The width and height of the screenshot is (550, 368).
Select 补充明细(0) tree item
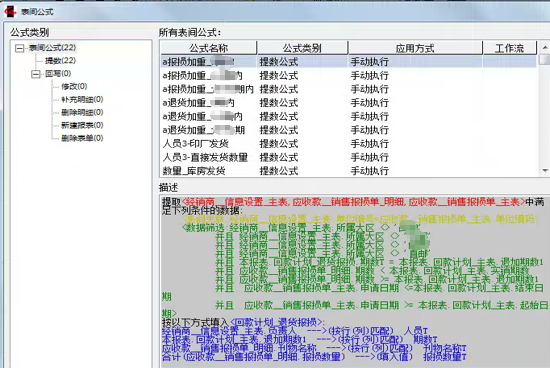point(82,99)
